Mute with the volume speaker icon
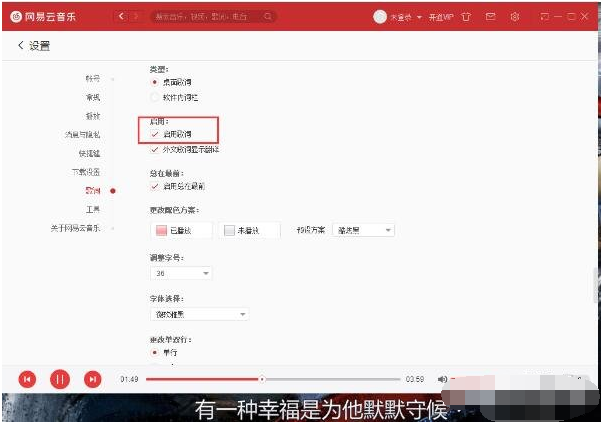 coord(442,379)
